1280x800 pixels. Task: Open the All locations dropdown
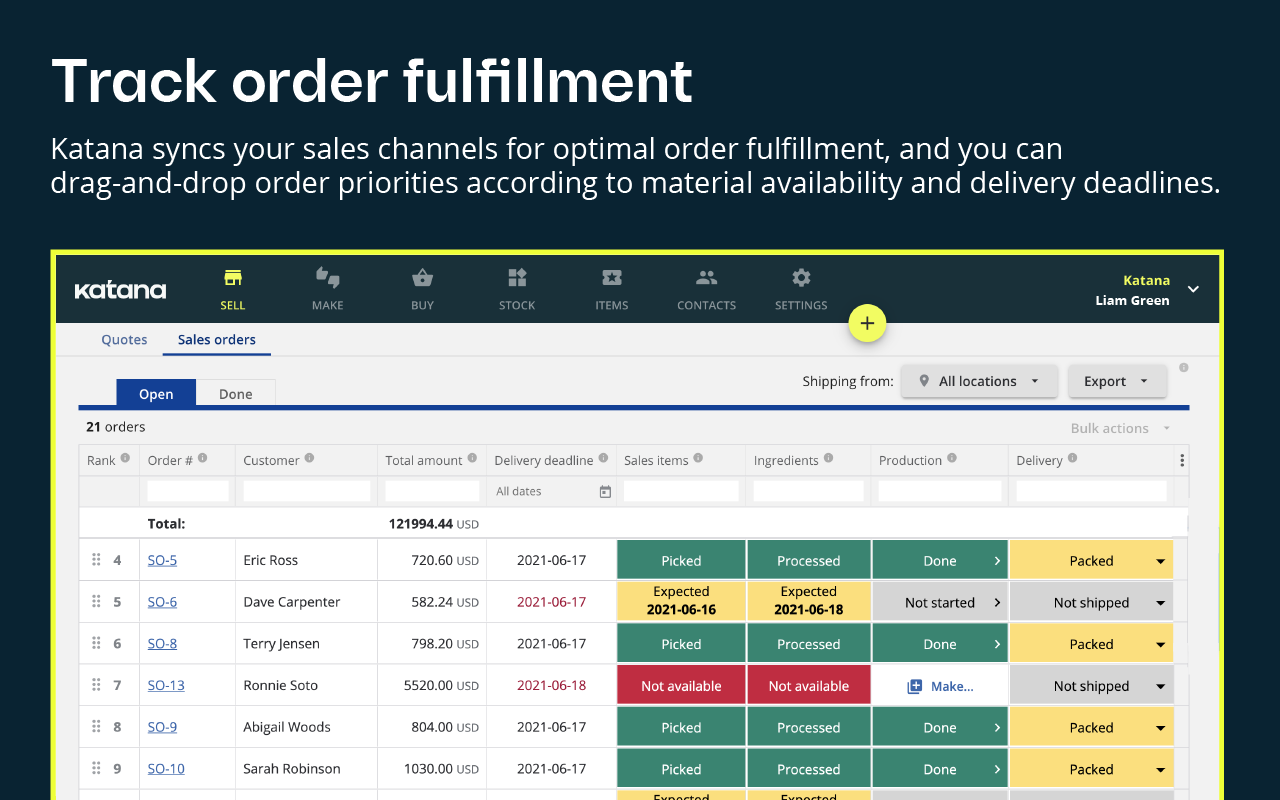pos(979,381)
